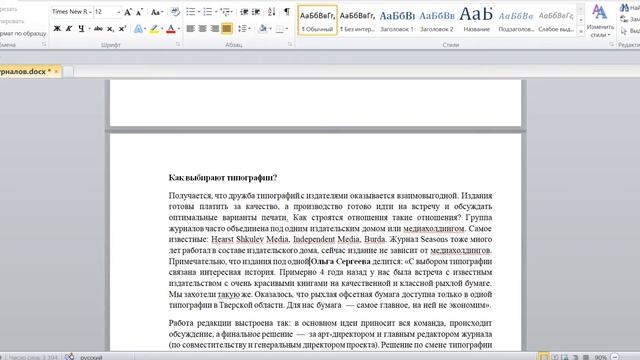
Task: Click the borders icon
Action: (279, 29)
